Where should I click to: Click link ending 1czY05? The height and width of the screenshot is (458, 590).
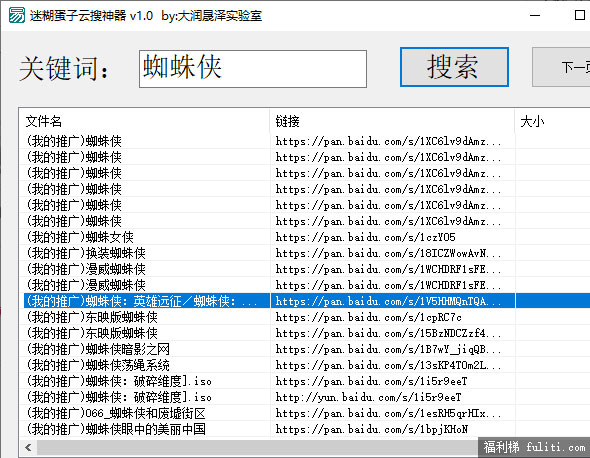point(365,237)
